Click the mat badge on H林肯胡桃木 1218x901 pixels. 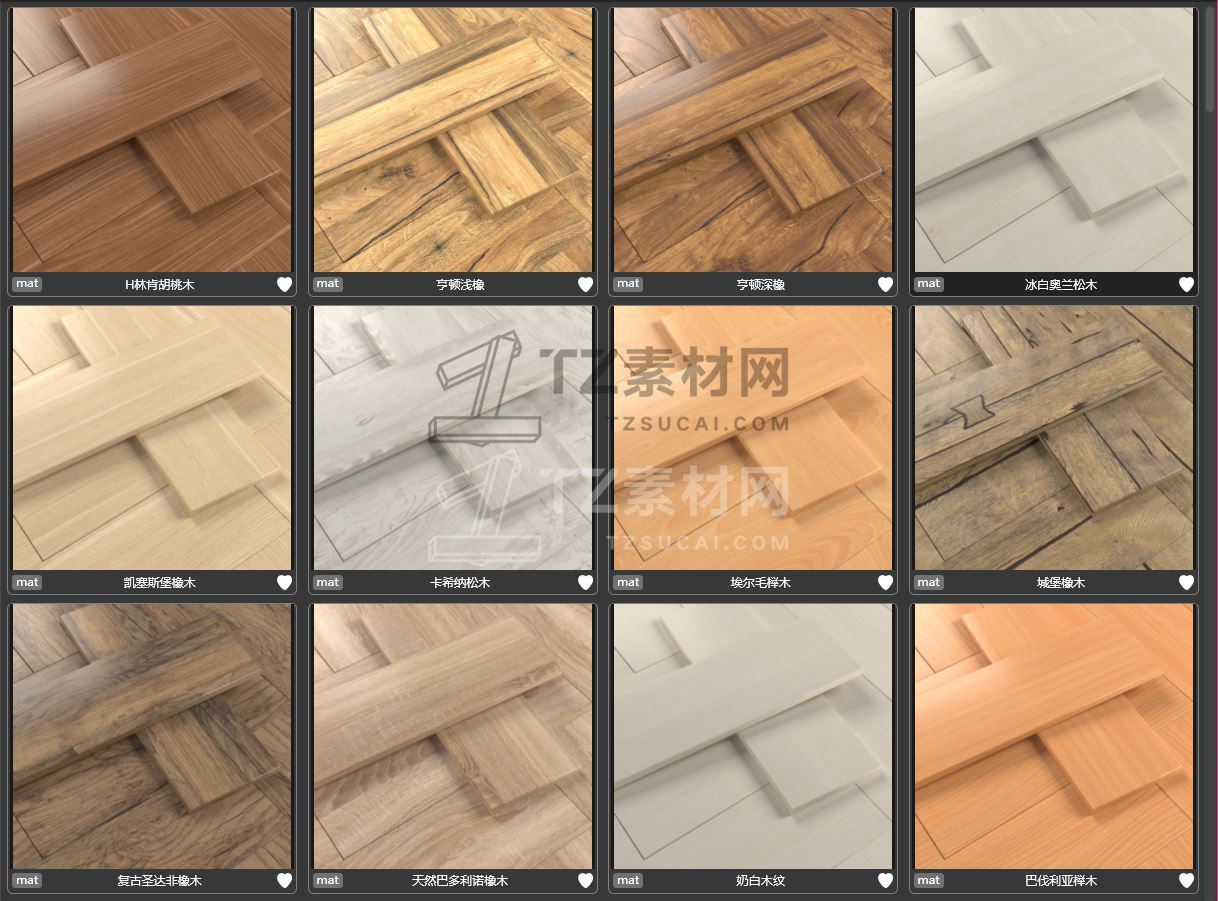[27, 284]
